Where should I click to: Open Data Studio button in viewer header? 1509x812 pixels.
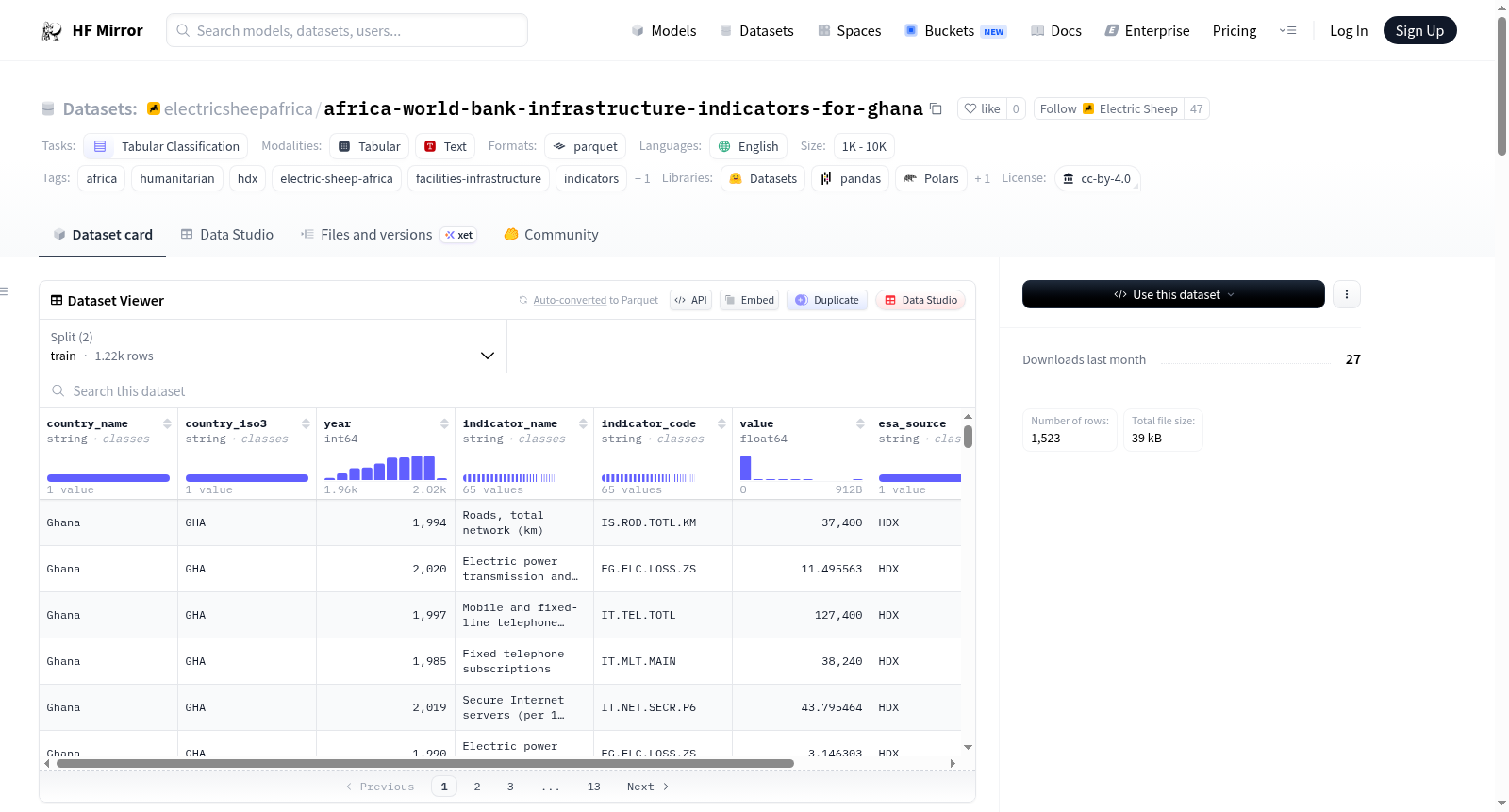(920, 300)
